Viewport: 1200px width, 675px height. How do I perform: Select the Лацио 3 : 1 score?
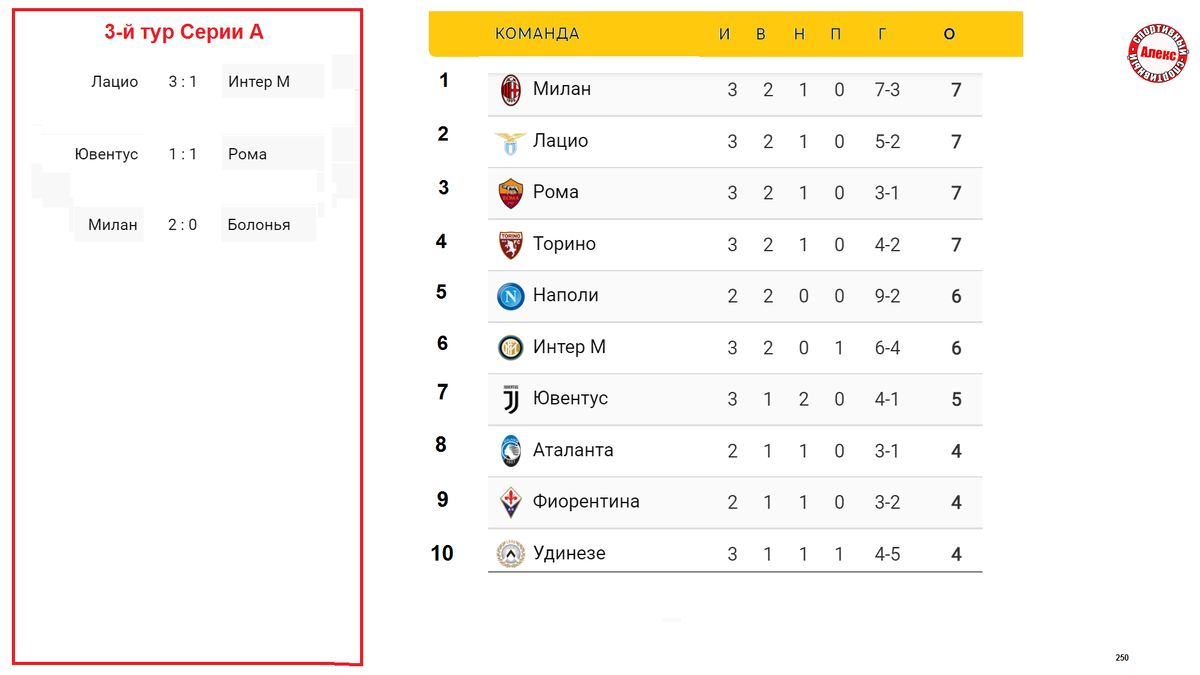tap(182, 82)
